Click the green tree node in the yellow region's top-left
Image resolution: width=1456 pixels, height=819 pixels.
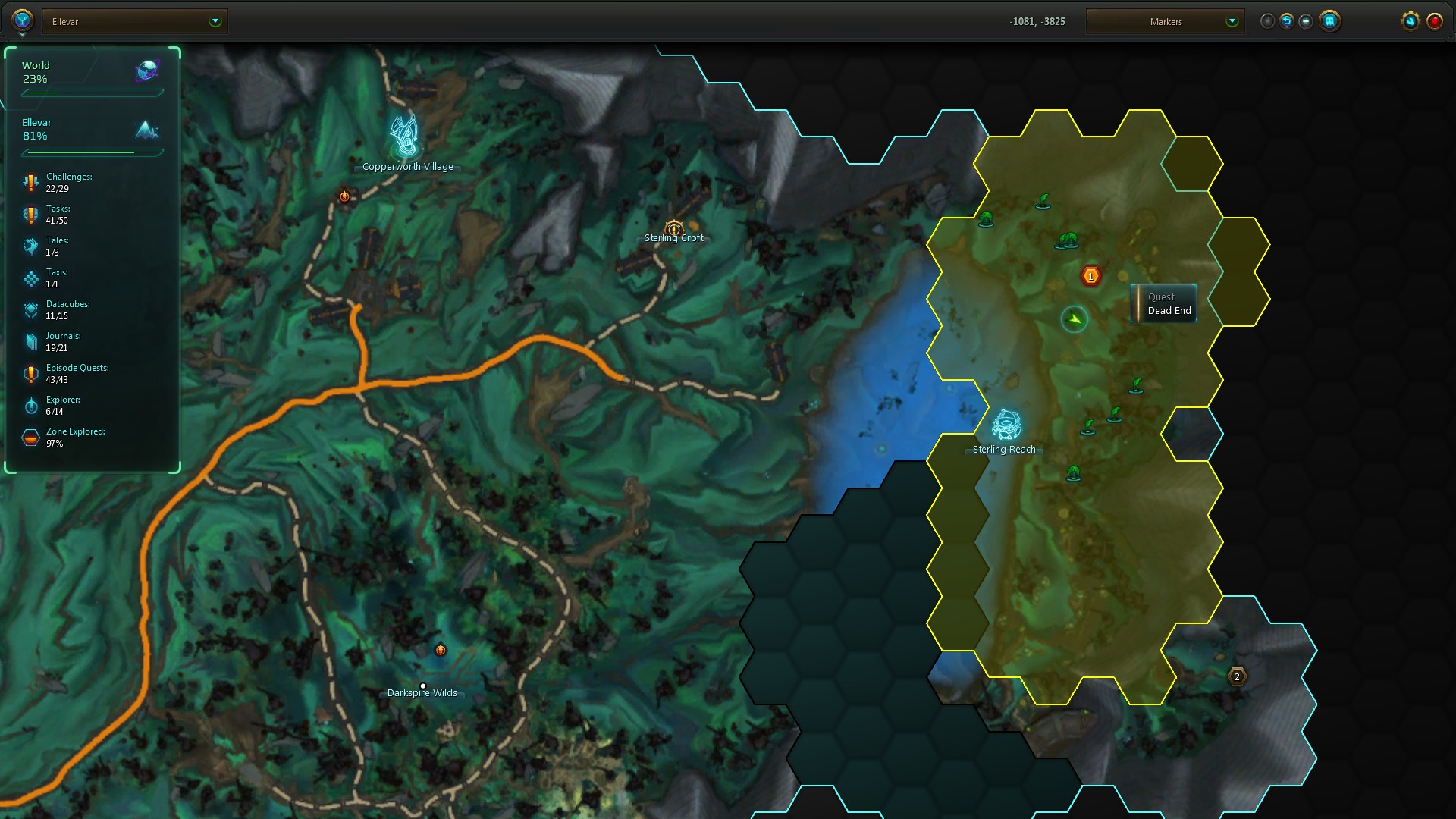click(x=986, y=220)
